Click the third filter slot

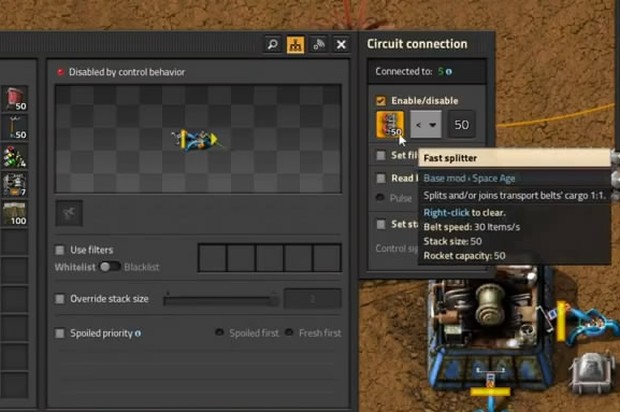[x=270, y=258]
